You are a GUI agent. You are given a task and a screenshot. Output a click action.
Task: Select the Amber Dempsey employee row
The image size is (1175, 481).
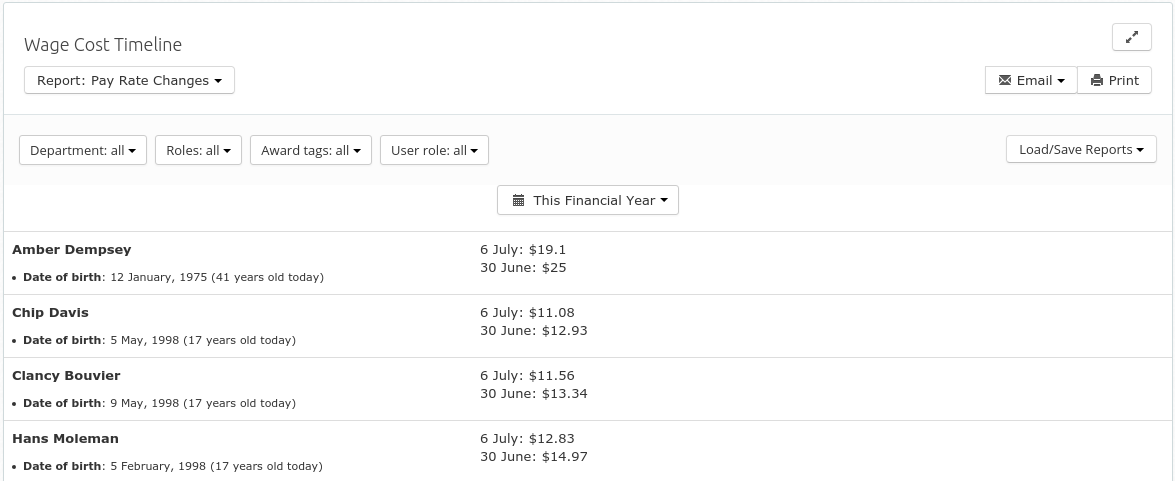click(588, 263)
